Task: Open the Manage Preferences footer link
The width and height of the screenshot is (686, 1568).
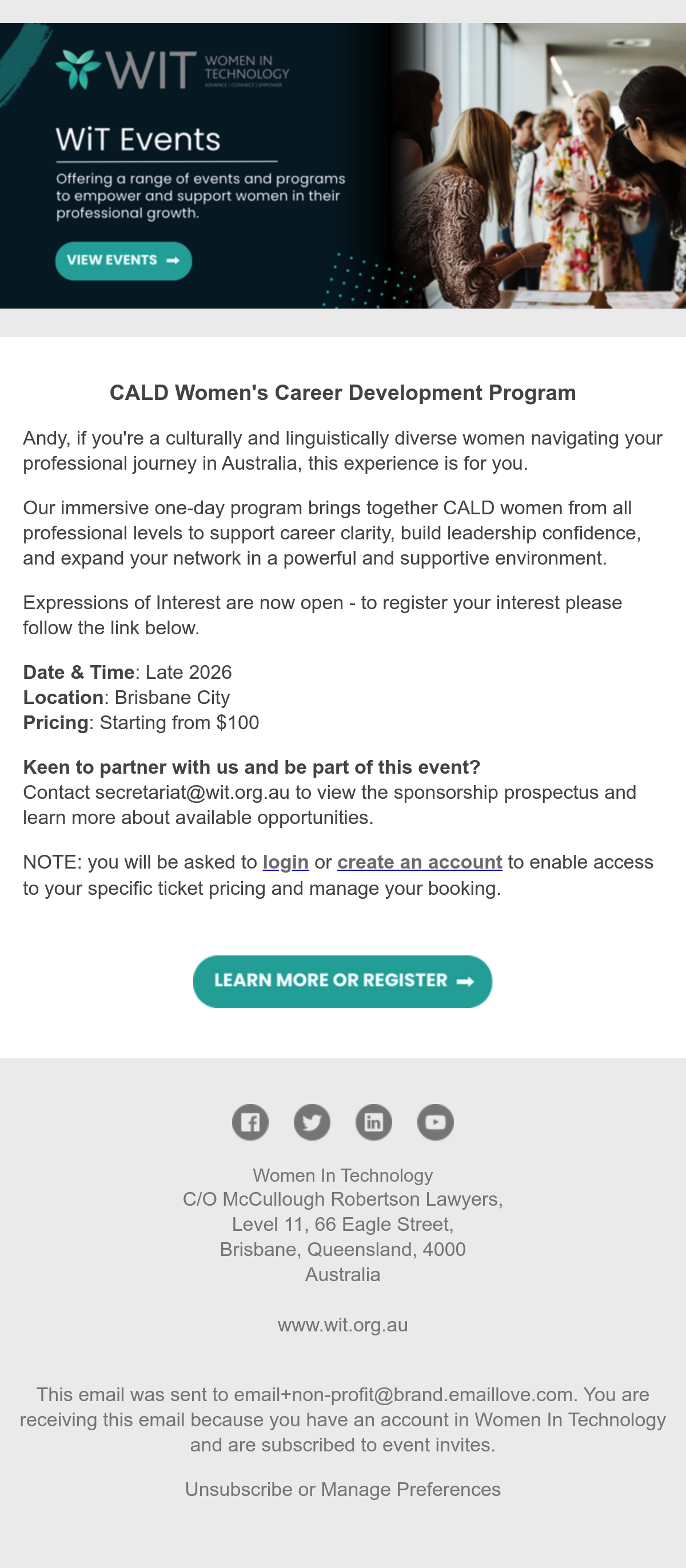Action: pyautogui.click(x=411, y=1490)
